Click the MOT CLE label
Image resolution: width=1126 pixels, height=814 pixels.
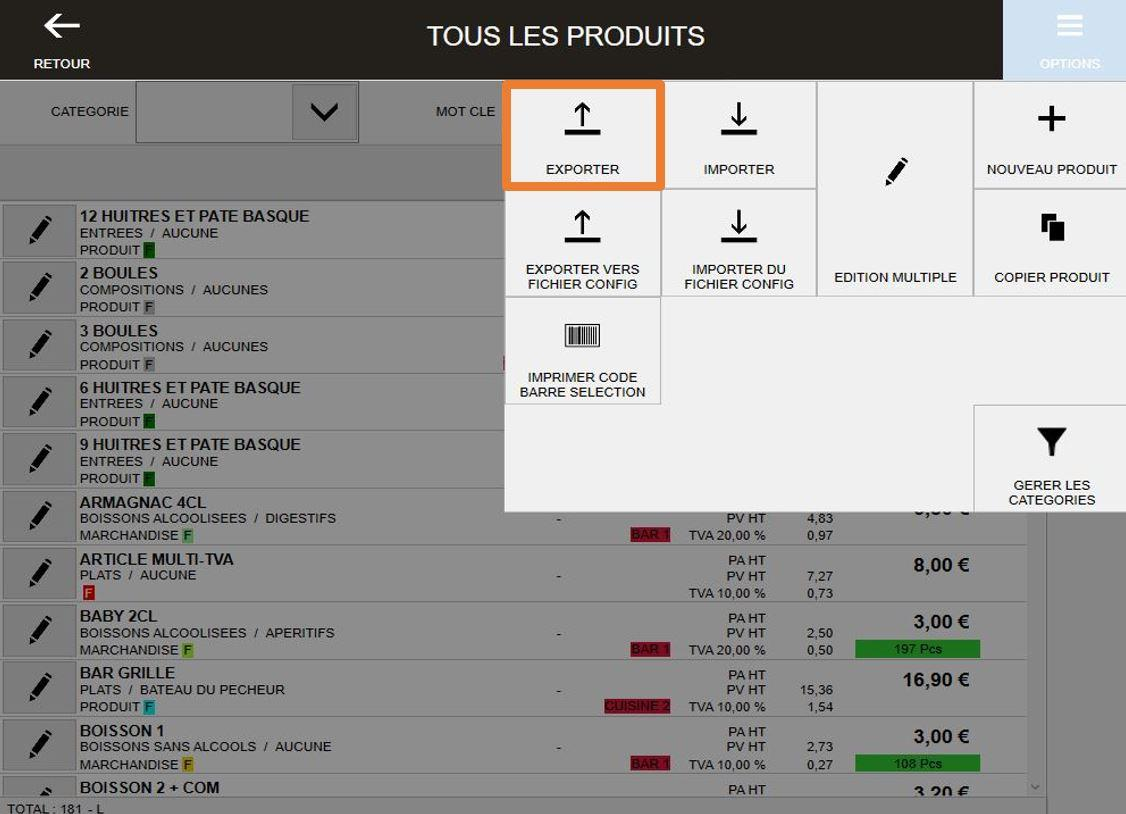(x=465, y=111)
